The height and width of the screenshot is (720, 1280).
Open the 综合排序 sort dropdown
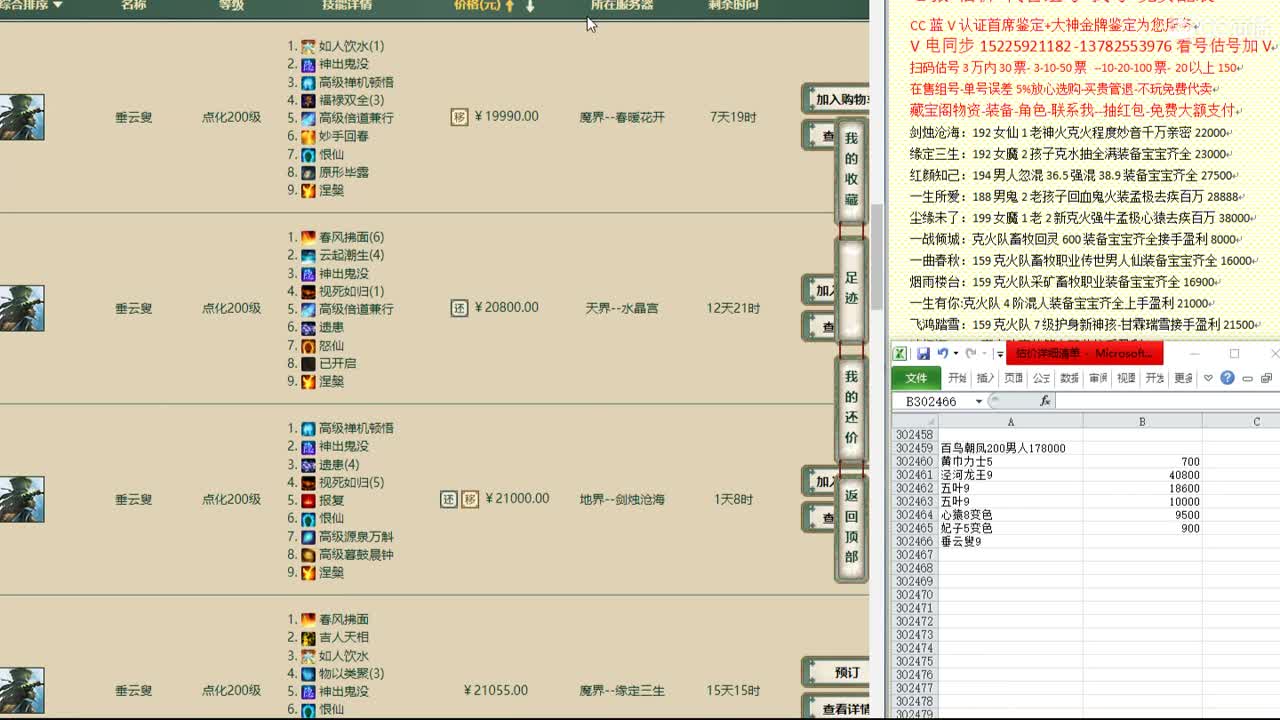pos(35,7)
